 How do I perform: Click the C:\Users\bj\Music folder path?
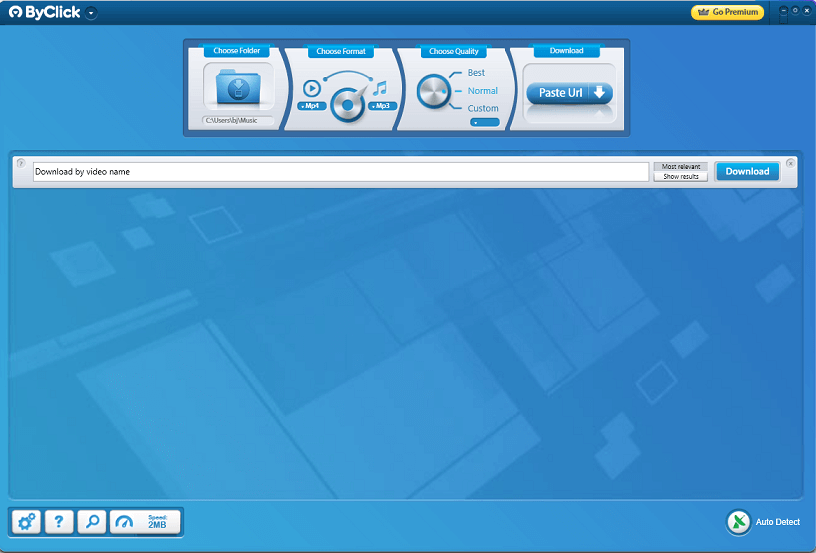(x=238, y=120)
